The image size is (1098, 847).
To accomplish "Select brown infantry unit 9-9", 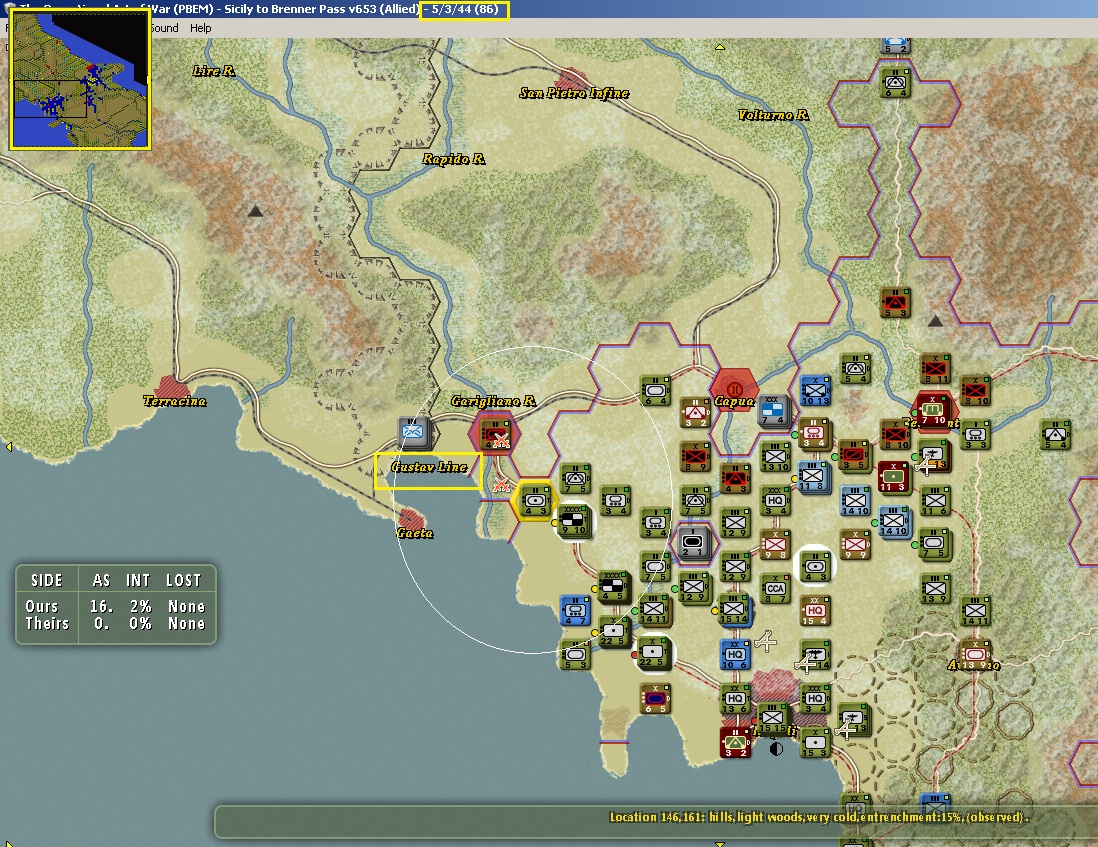I will (x=855, y=545).
